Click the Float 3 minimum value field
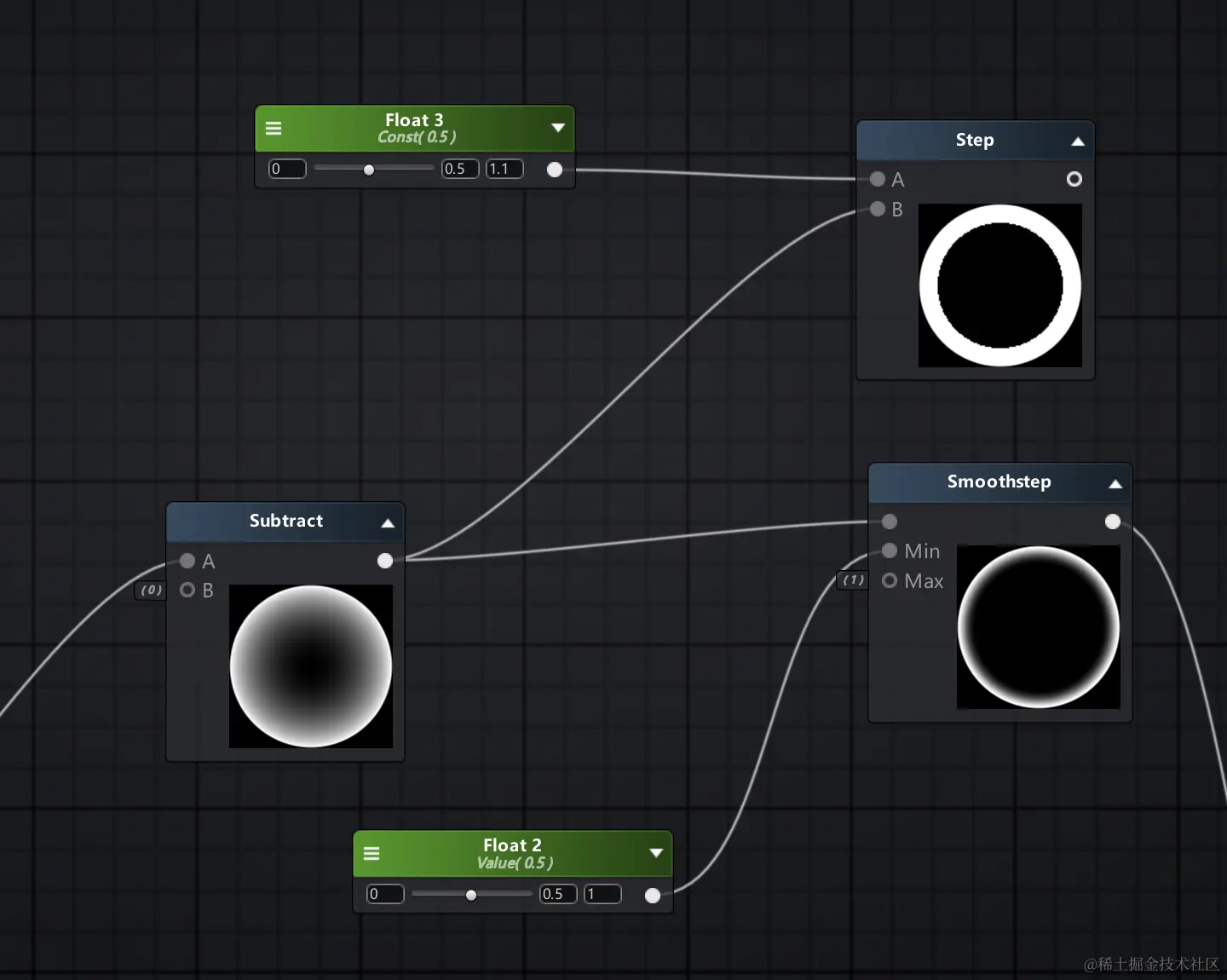 (x=287, y=169)
